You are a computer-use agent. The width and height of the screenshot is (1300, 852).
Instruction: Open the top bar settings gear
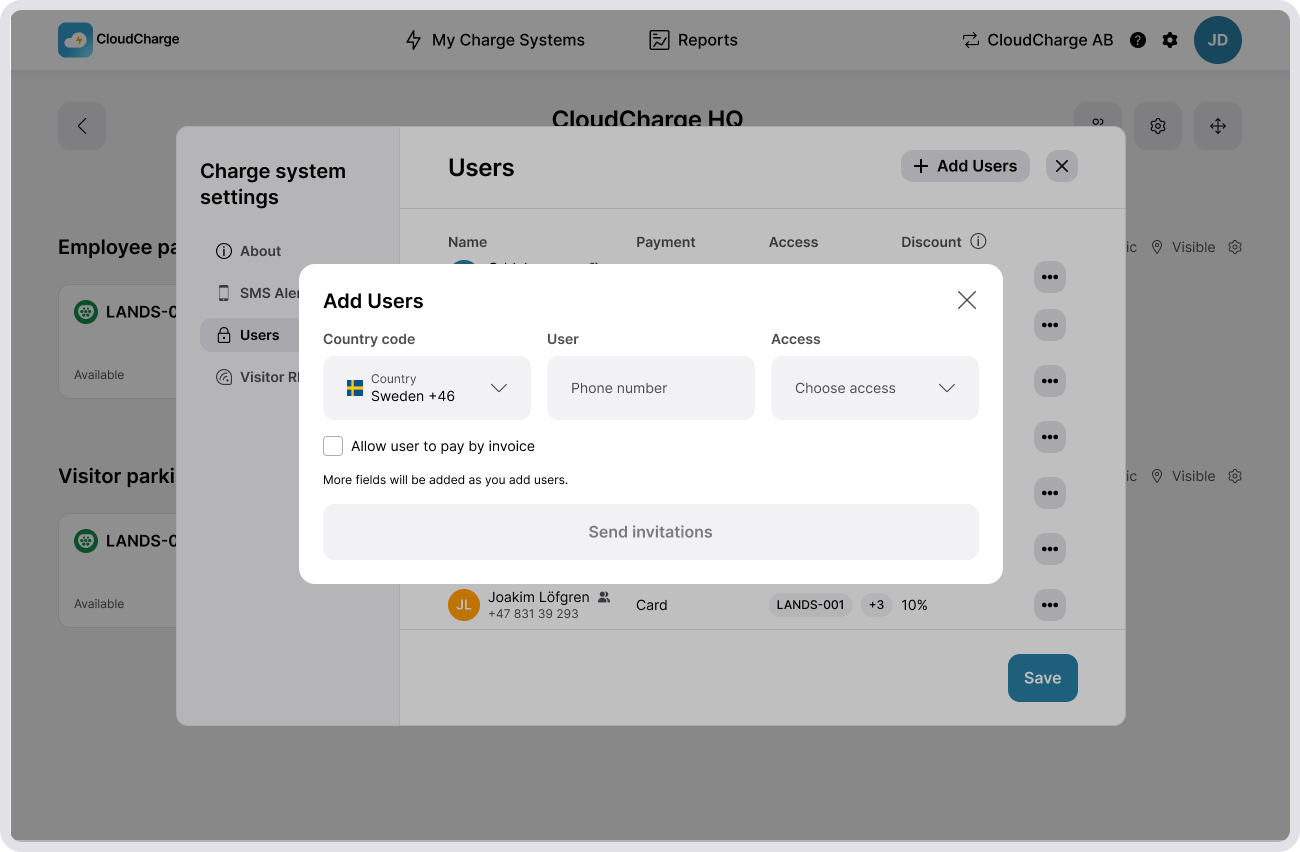[1170, 40]
